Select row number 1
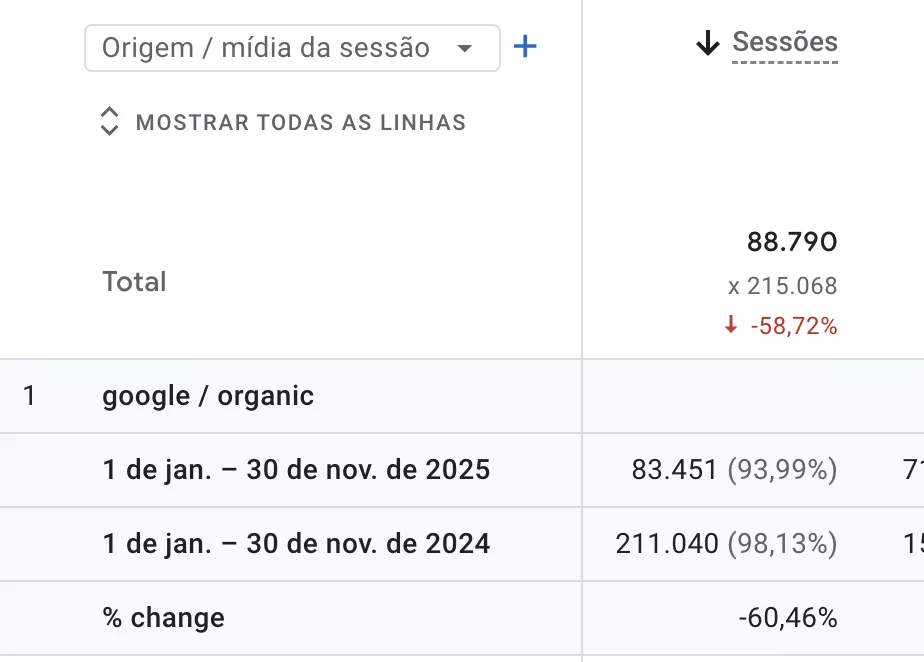 [29, 396]
